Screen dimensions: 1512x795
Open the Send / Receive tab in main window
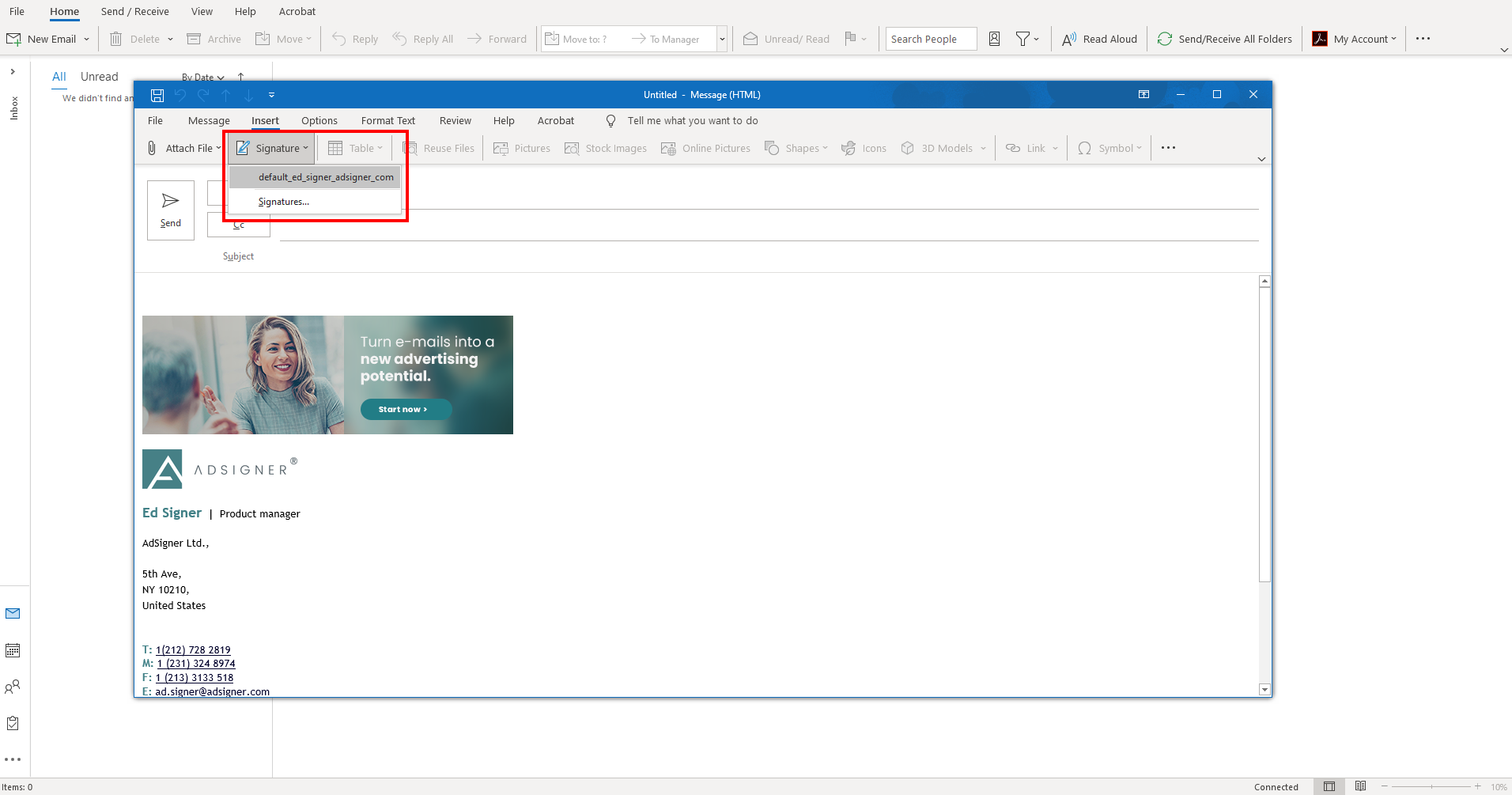pos(135,11)
